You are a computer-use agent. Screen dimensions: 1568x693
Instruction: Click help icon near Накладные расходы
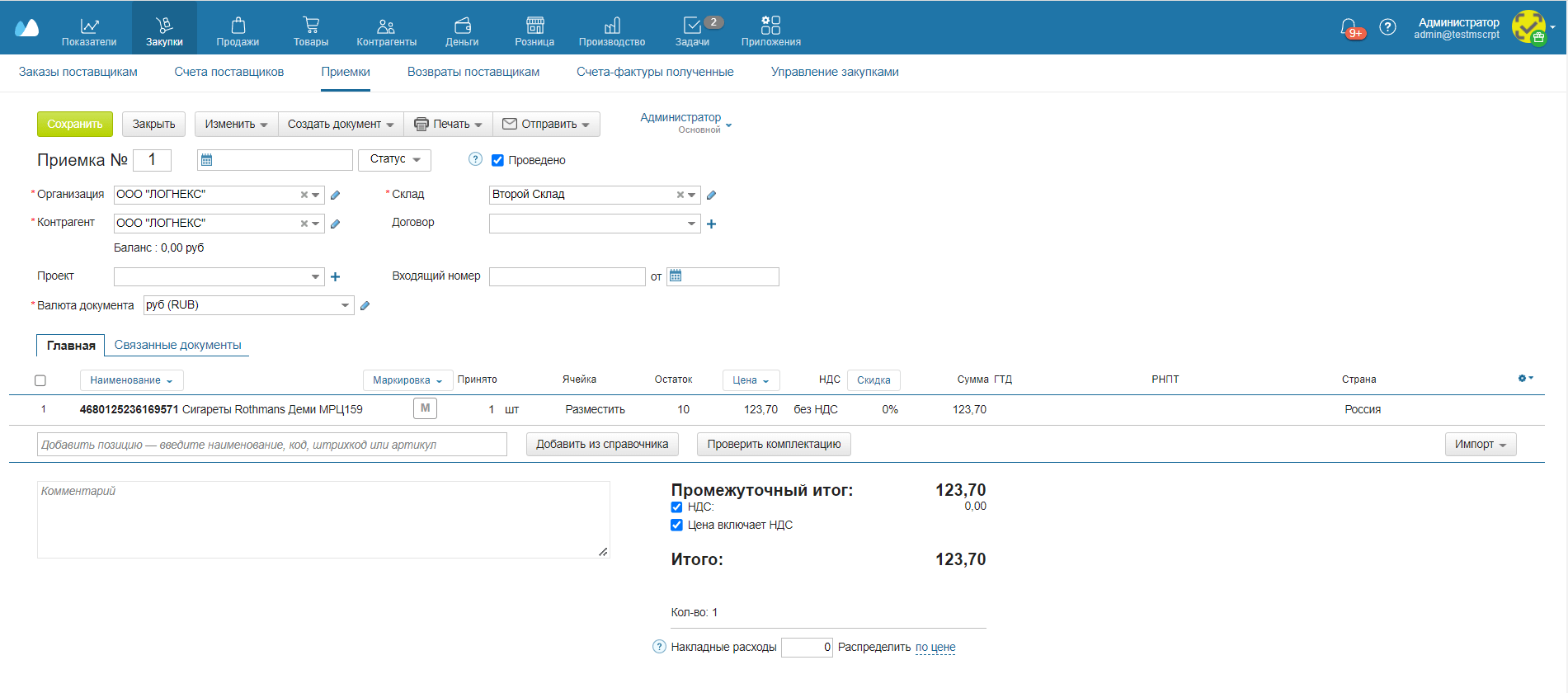659,647
